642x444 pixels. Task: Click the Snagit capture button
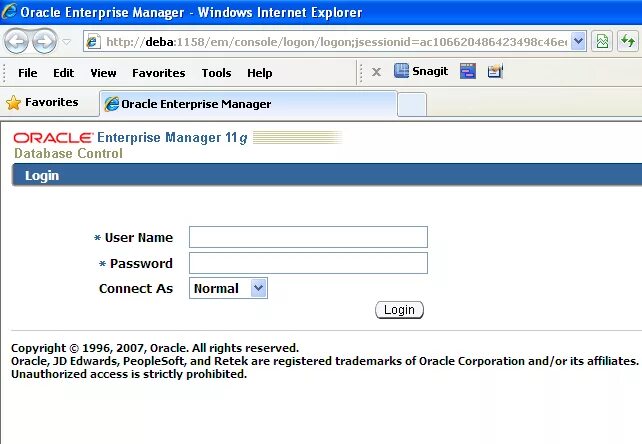[421, 71]
